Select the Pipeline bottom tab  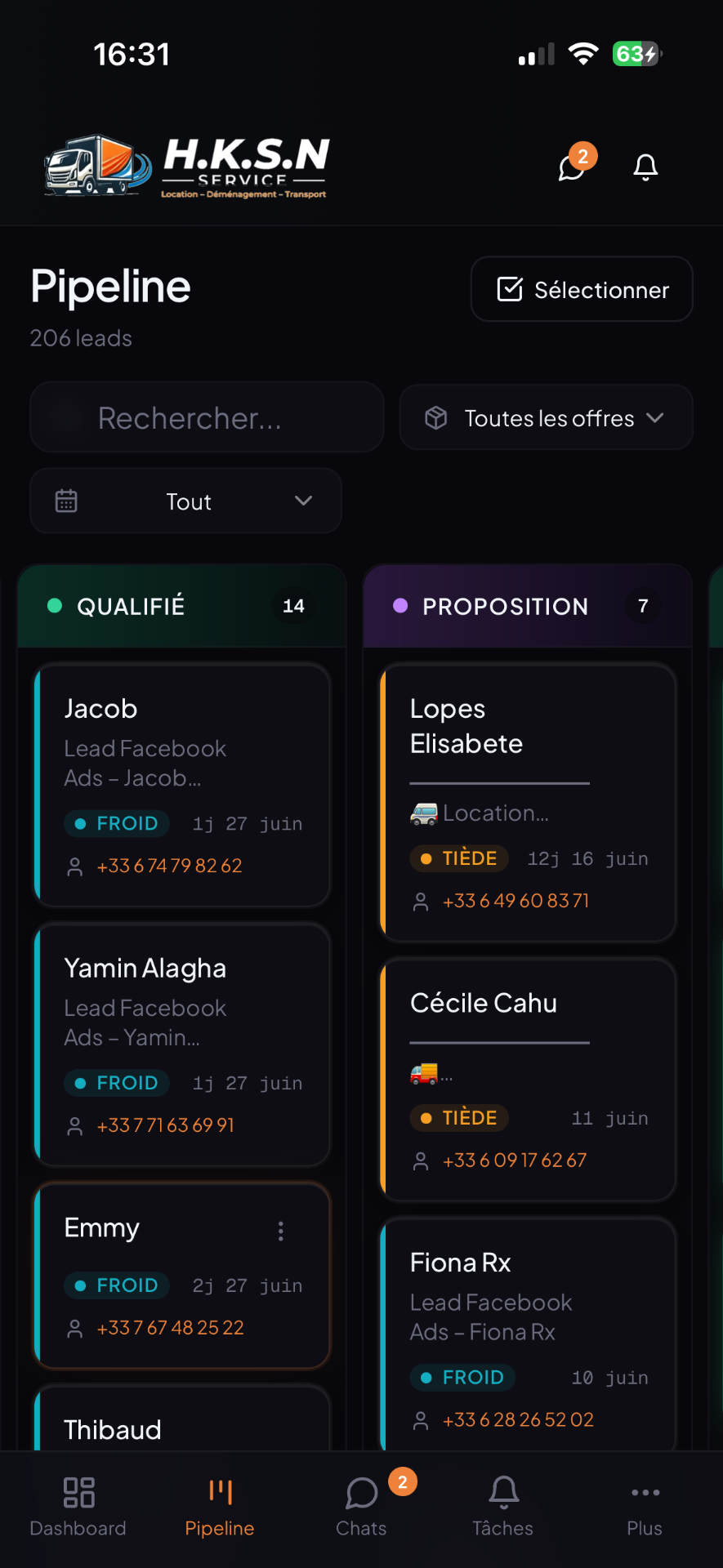[220, 1508]
